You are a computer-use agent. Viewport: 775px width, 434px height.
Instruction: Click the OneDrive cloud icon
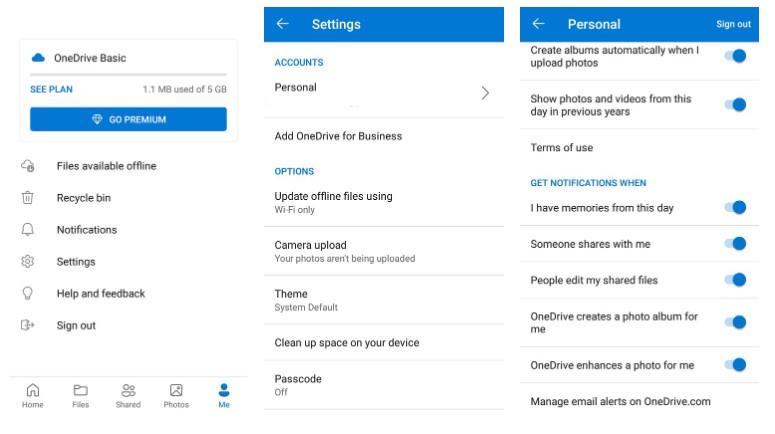[x=38, y=58]
